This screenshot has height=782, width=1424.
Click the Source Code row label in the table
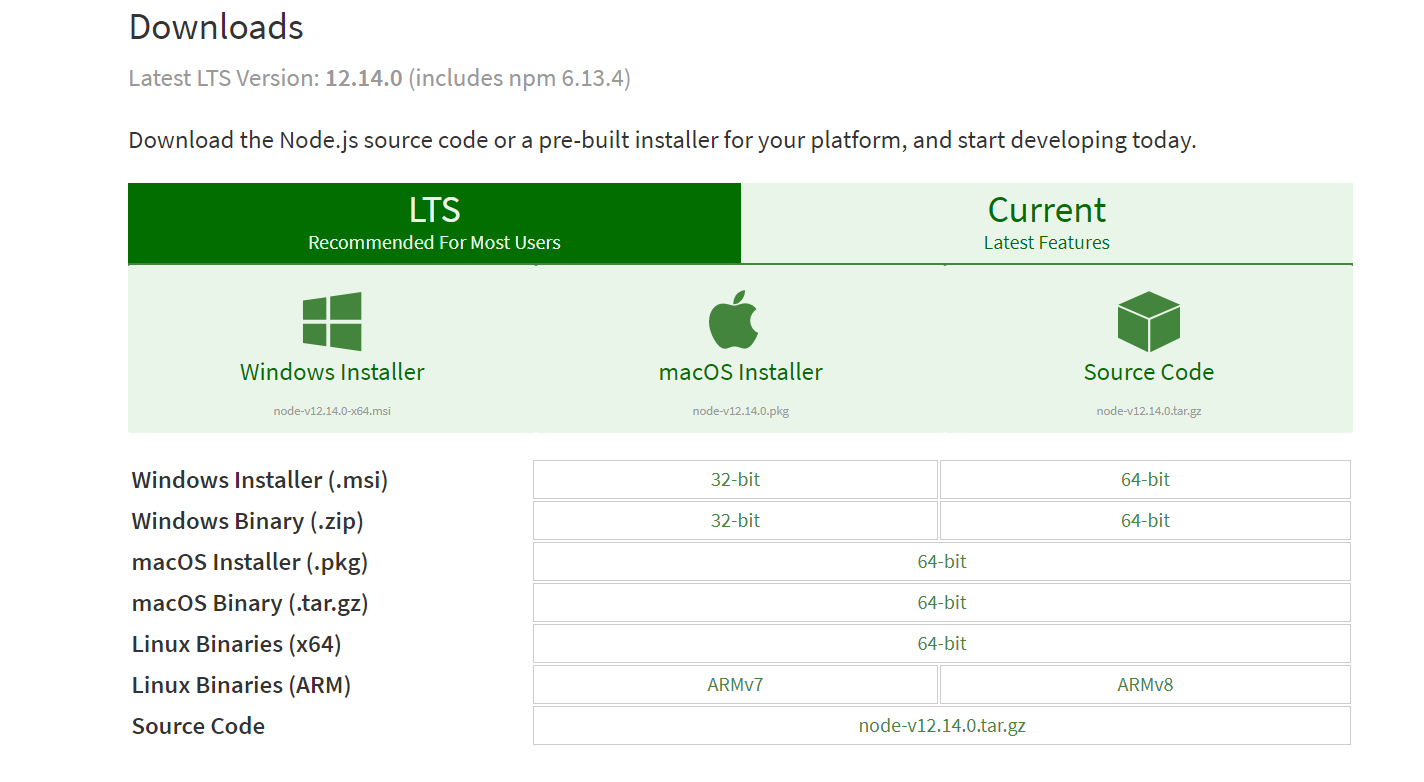[x=198, y=726]
